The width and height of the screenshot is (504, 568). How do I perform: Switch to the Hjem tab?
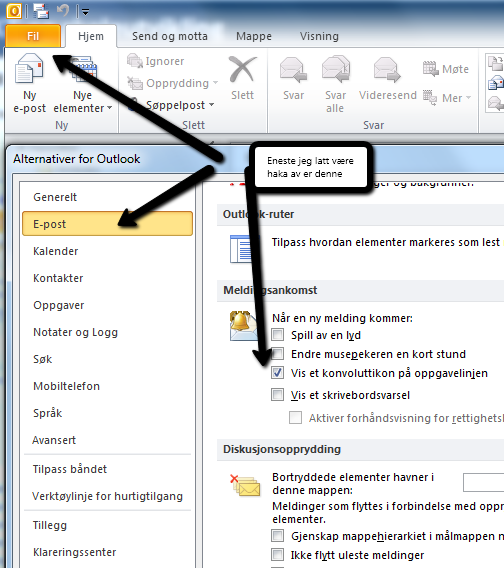point(91,36)
